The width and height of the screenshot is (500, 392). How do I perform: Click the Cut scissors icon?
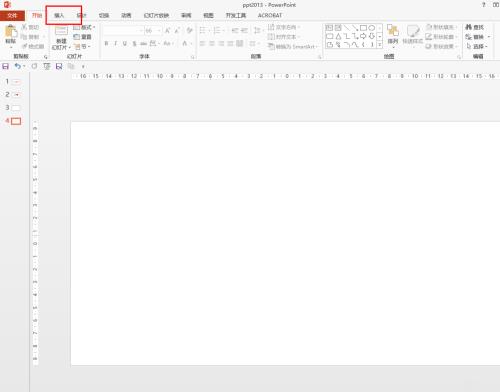point(24,27)
